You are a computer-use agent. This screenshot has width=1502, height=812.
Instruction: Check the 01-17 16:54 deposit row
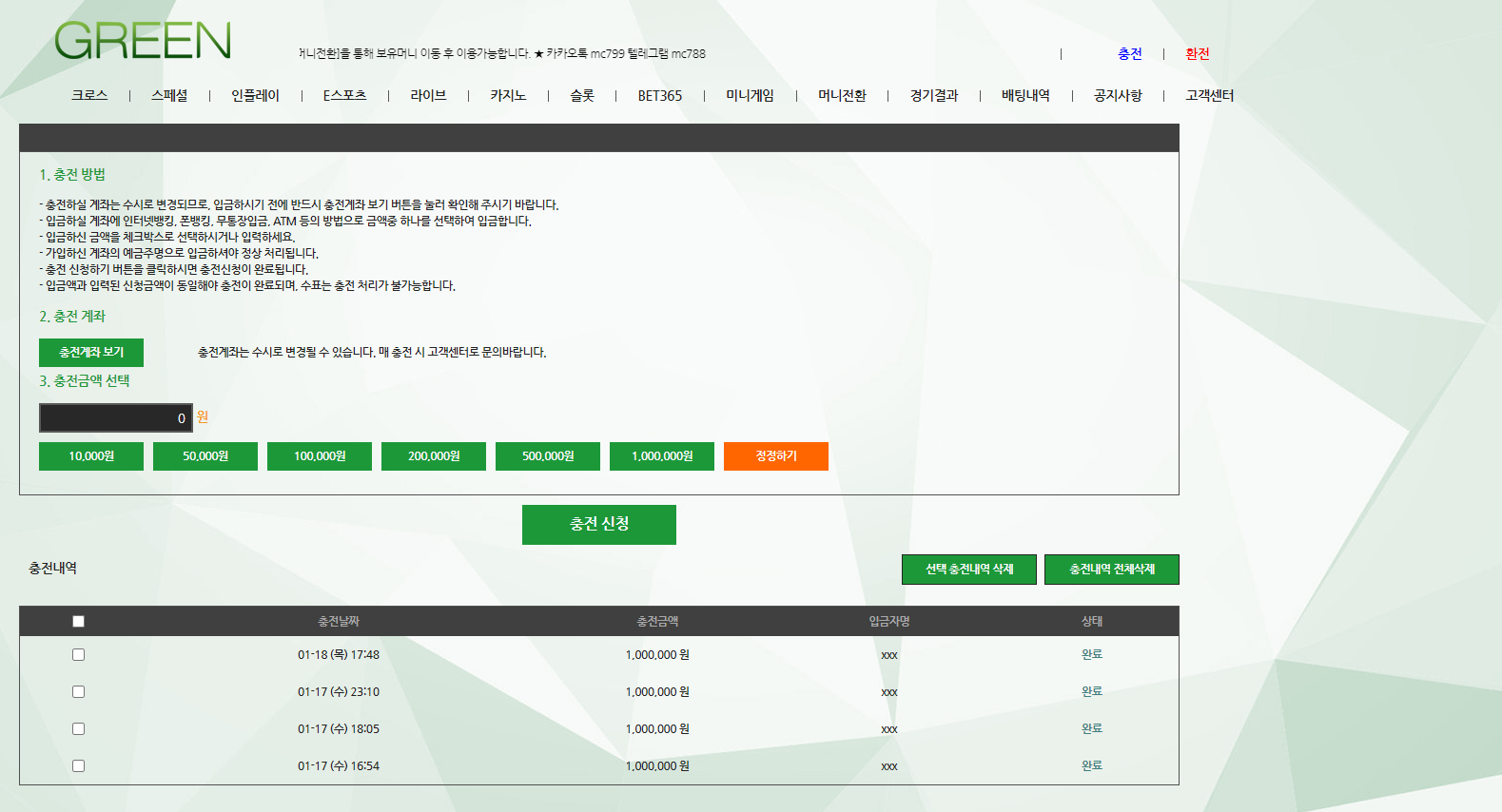pos(79,765)
